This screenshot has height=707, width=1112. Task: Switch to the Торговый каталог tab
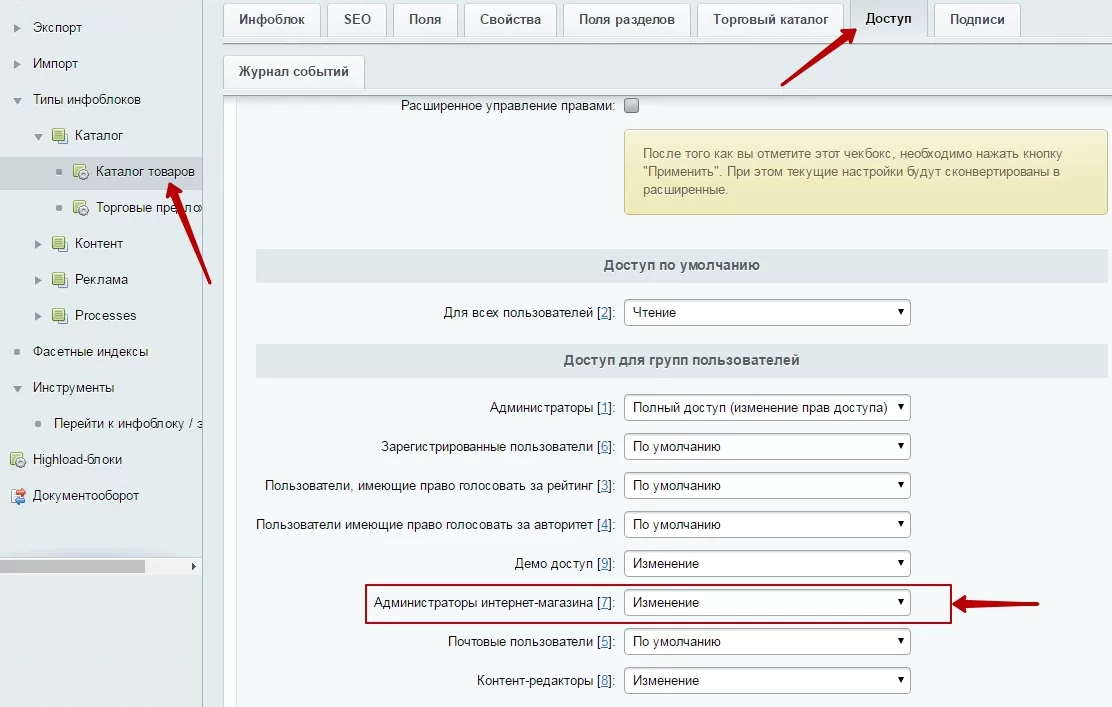coord(770,20)
